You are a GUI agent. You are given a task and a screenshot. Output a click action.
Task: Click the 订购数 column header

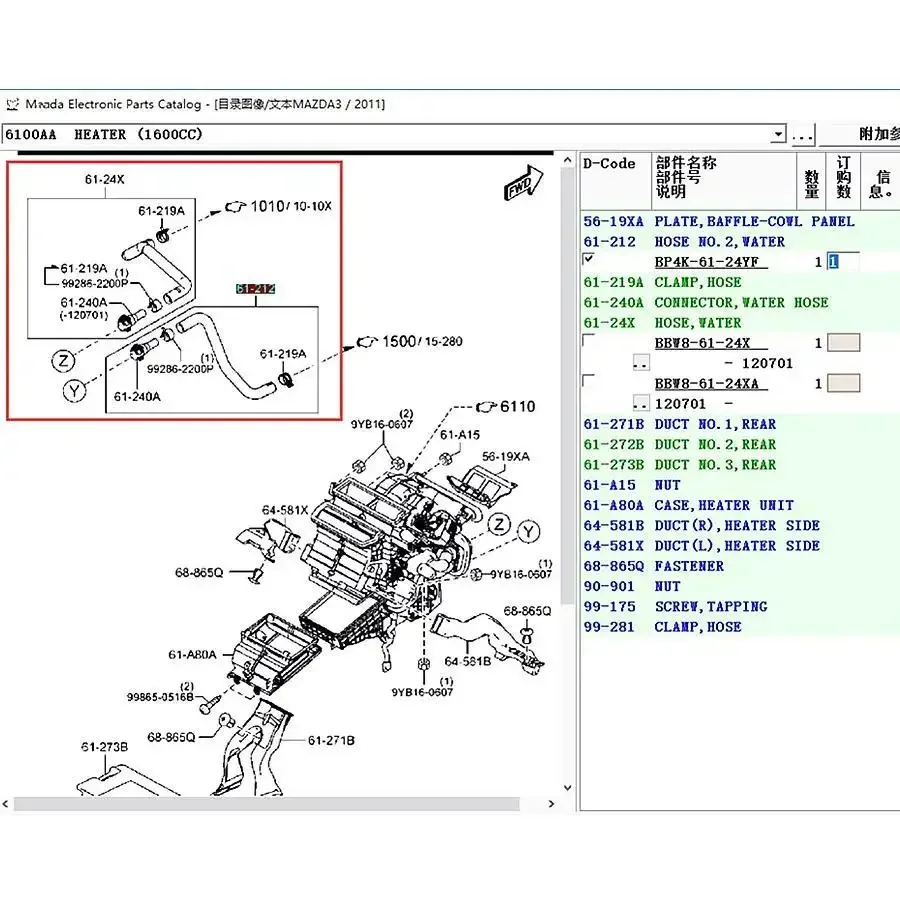pos(843,181)
